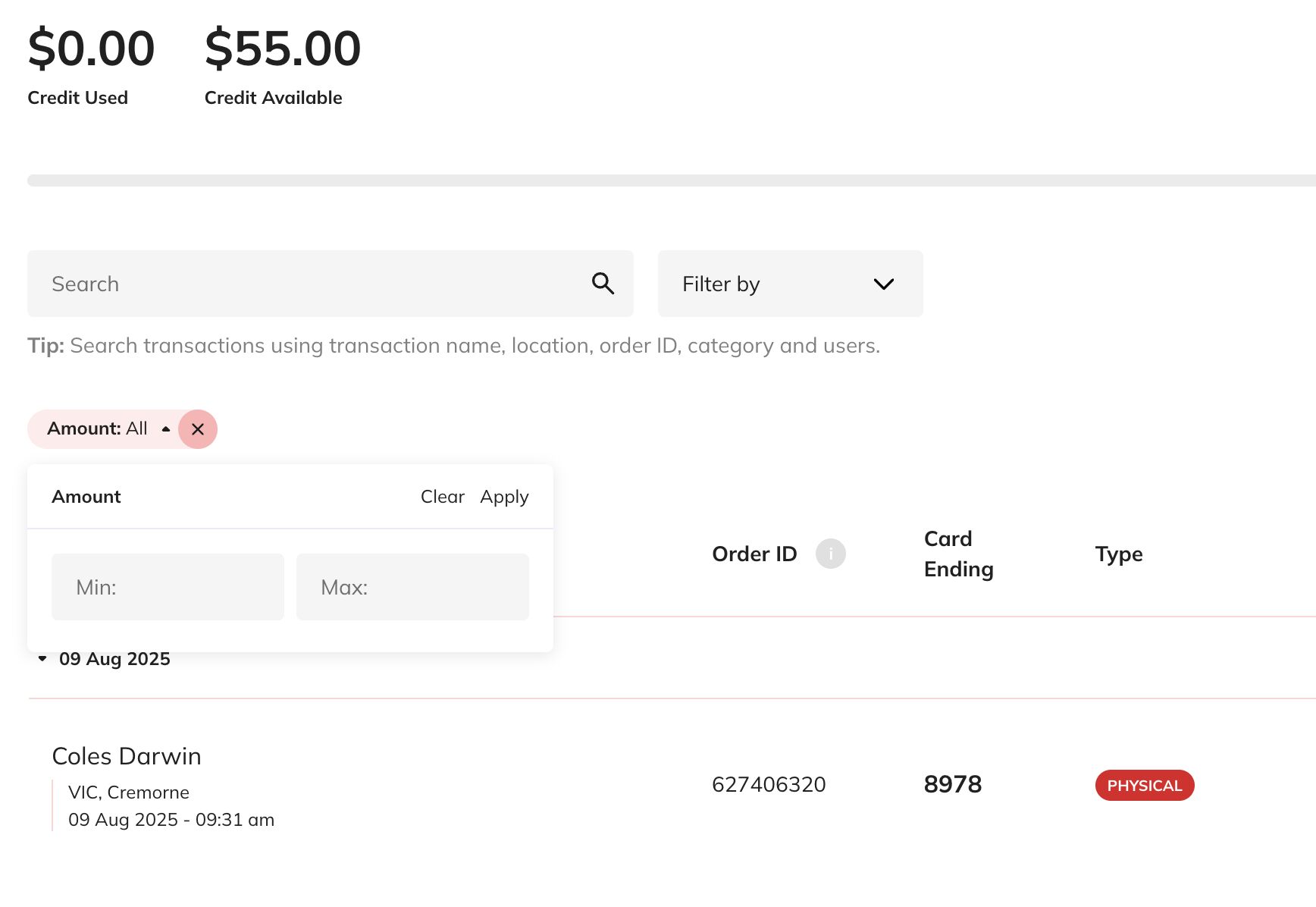The image size is (1316, 907).
Task: Click the Order ID info icon
Action: pos(830,554)
